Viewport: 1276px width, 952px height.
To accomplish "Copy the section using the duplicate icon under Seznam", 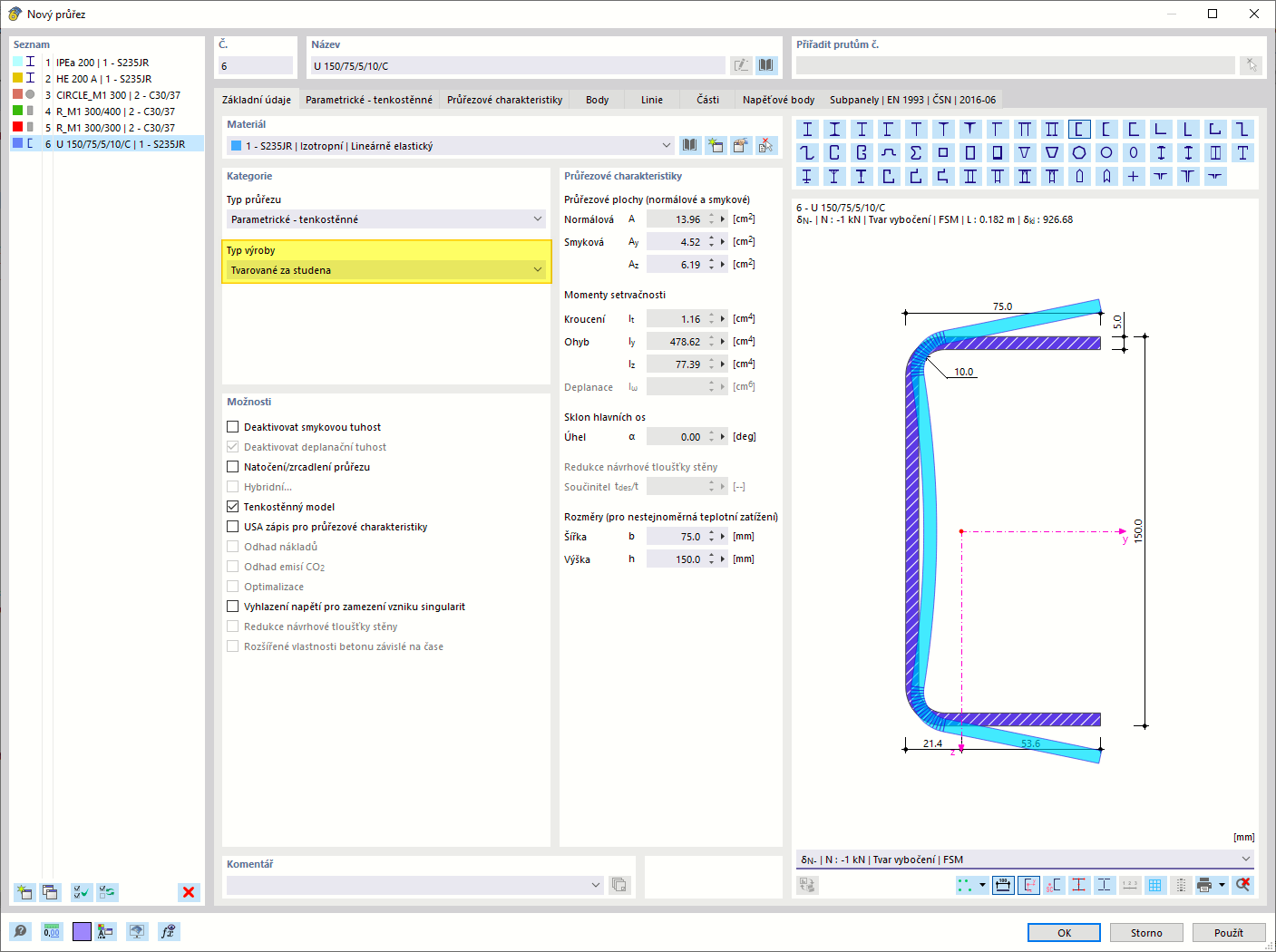I will pyautogui.click(x=50, y=892).
